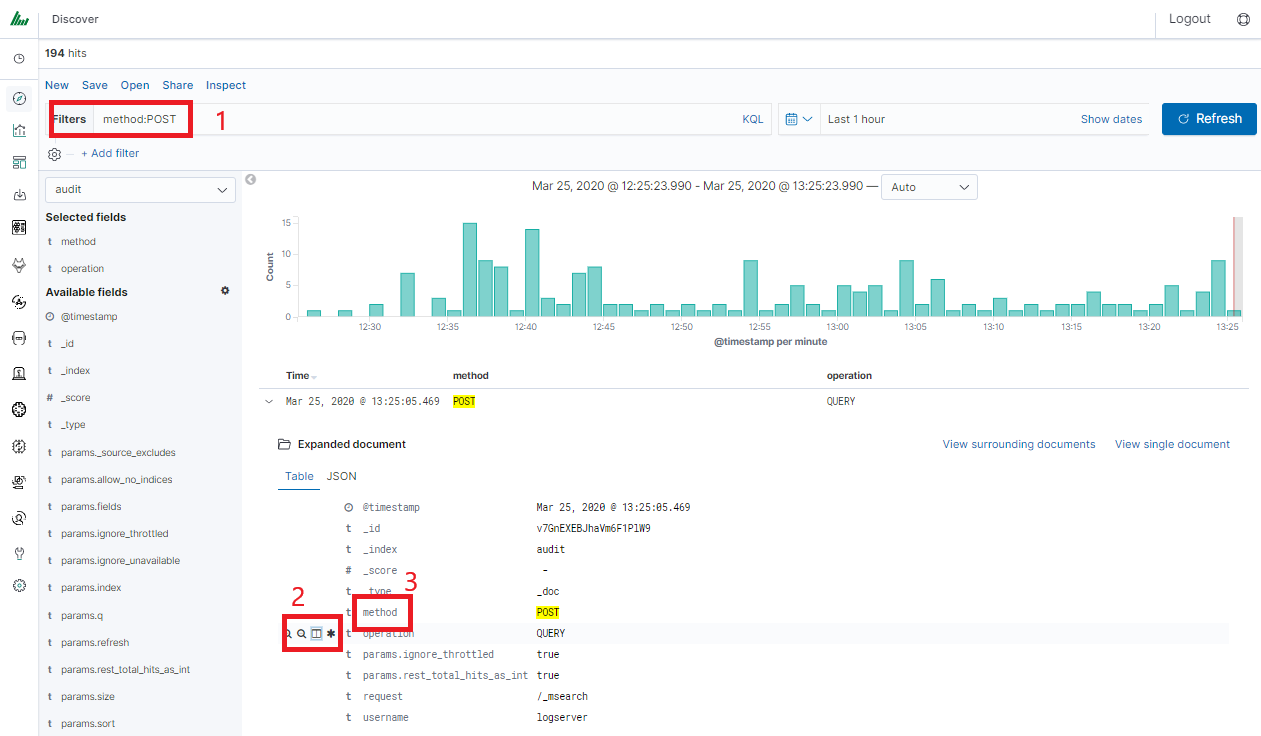This screenshot has width=1261, height=736.
Task: Open Management gear icon at sidebar bottom
Action: click(x=19, y=585)
